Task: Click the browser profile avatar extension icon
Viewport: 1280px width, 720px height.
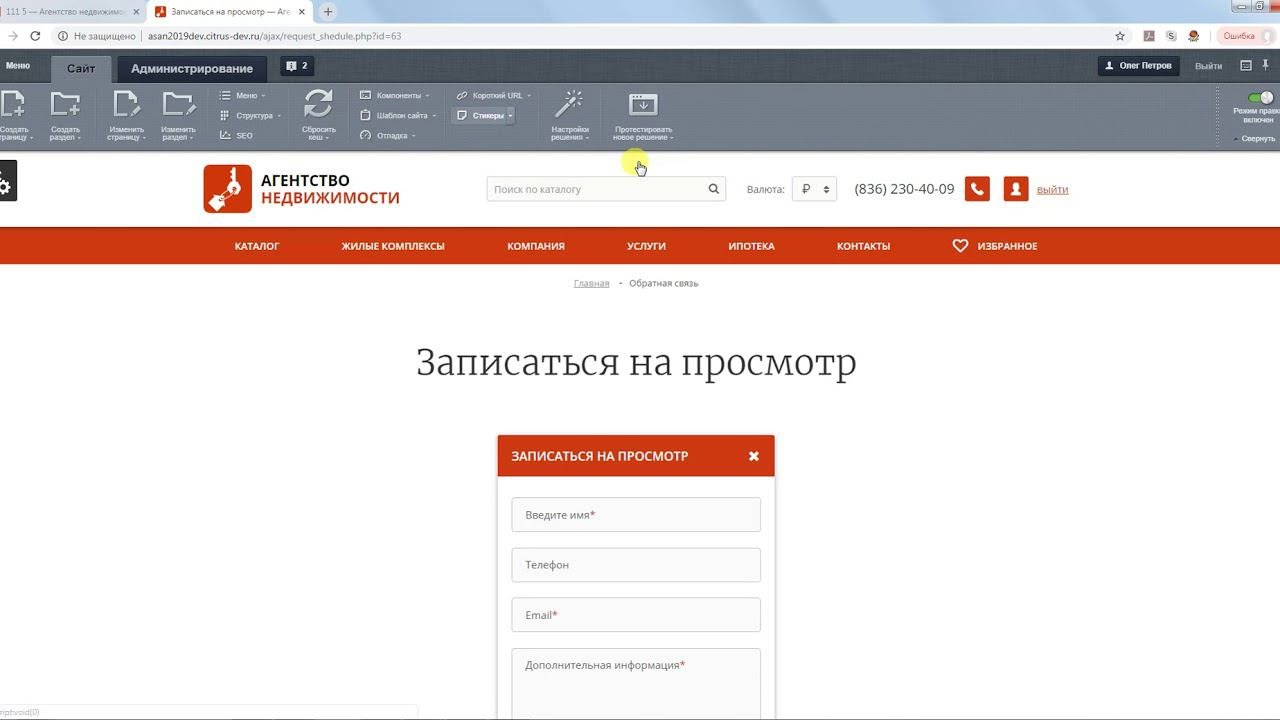Action: [x=1193, y=36]
